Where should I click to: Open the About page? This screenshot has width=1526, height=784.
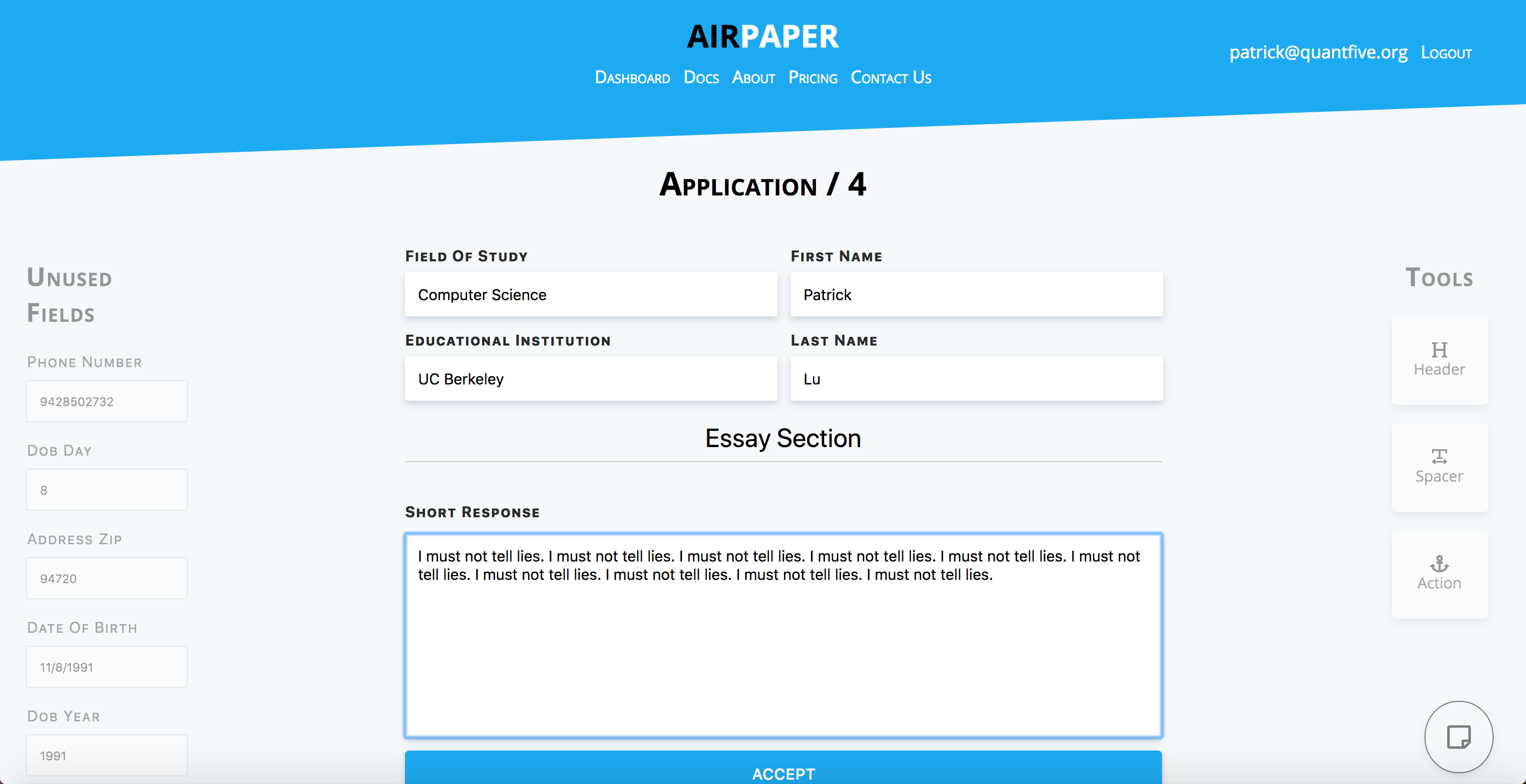tap(753, 77)
